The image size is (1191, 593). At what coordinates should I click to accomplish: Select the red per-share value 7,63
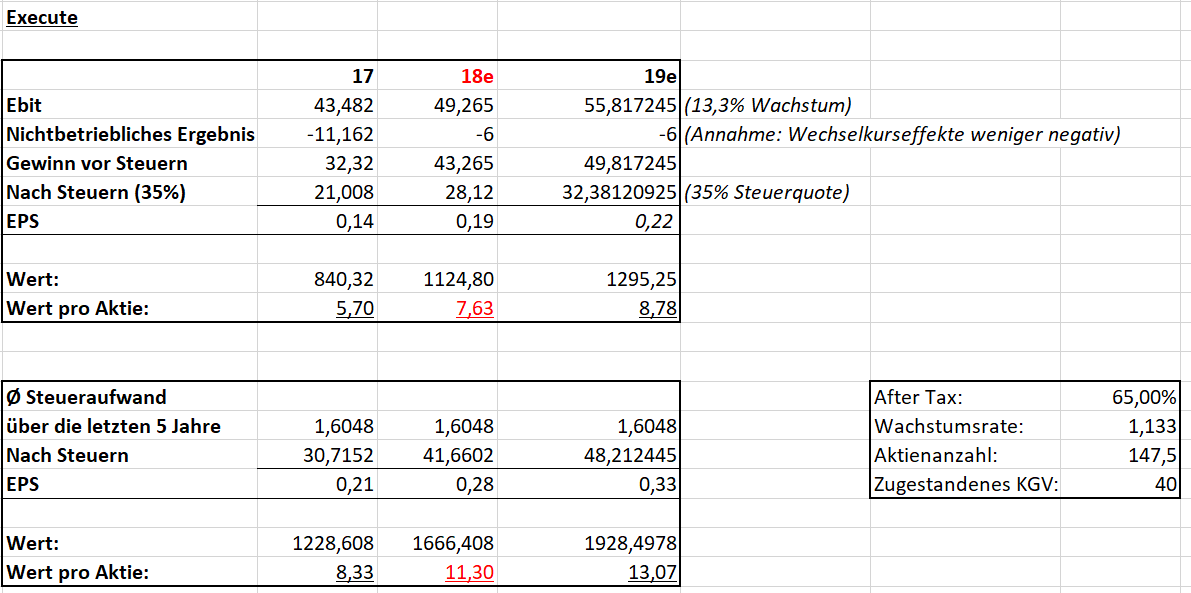(476, 310)
